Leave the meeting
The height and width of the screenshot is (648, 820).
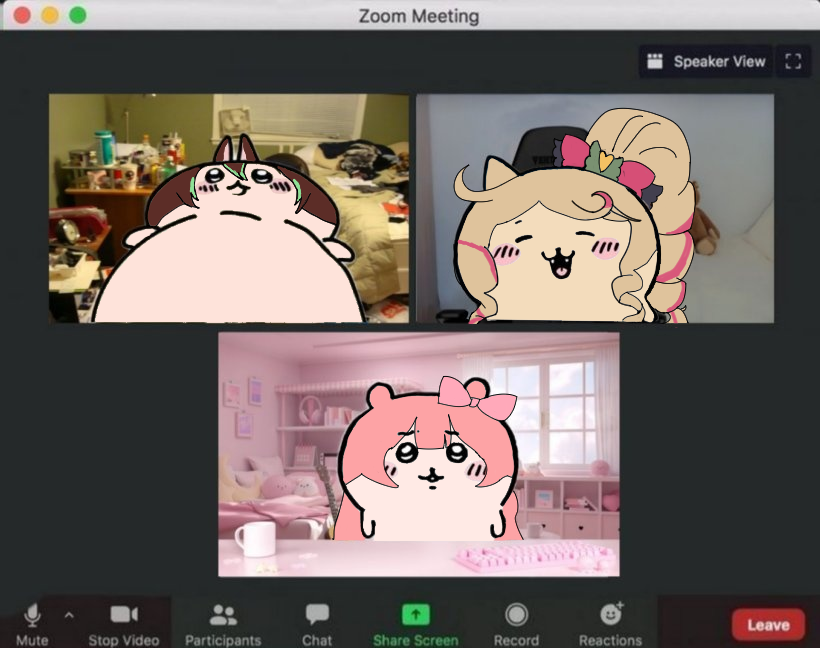click(768, 624)
